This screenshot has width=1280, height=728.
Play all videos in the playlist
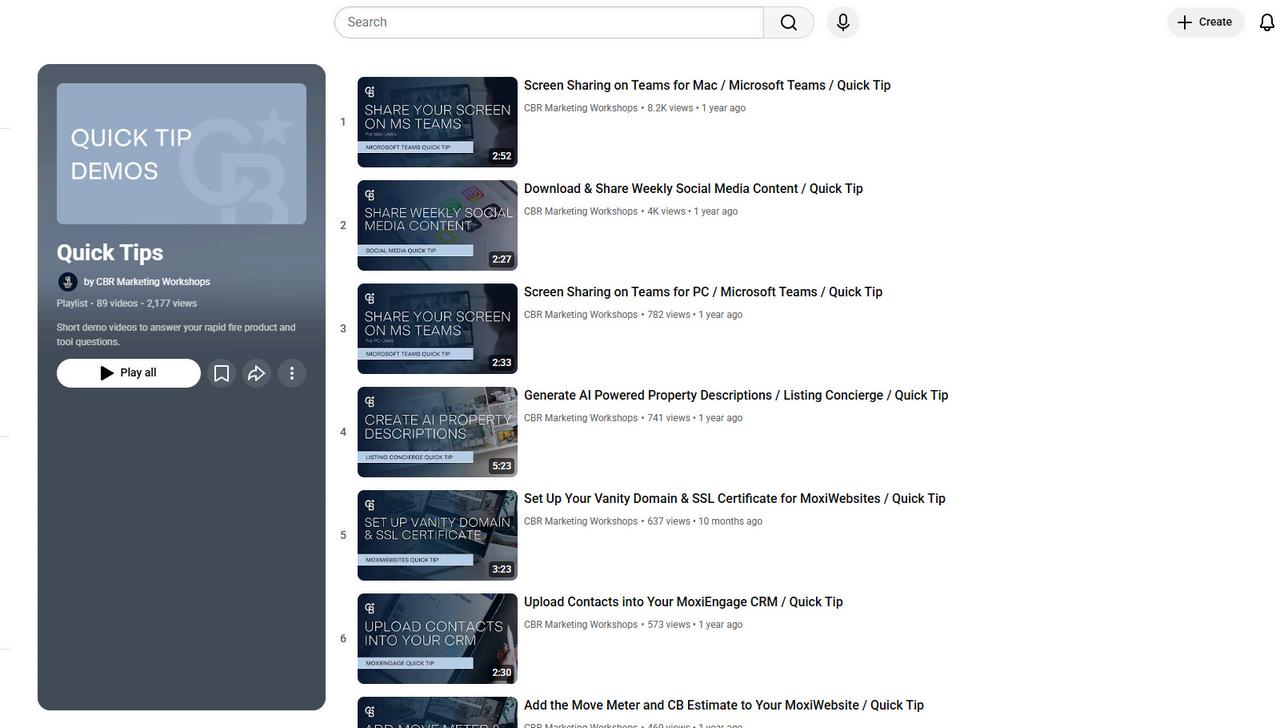[129, 373]
